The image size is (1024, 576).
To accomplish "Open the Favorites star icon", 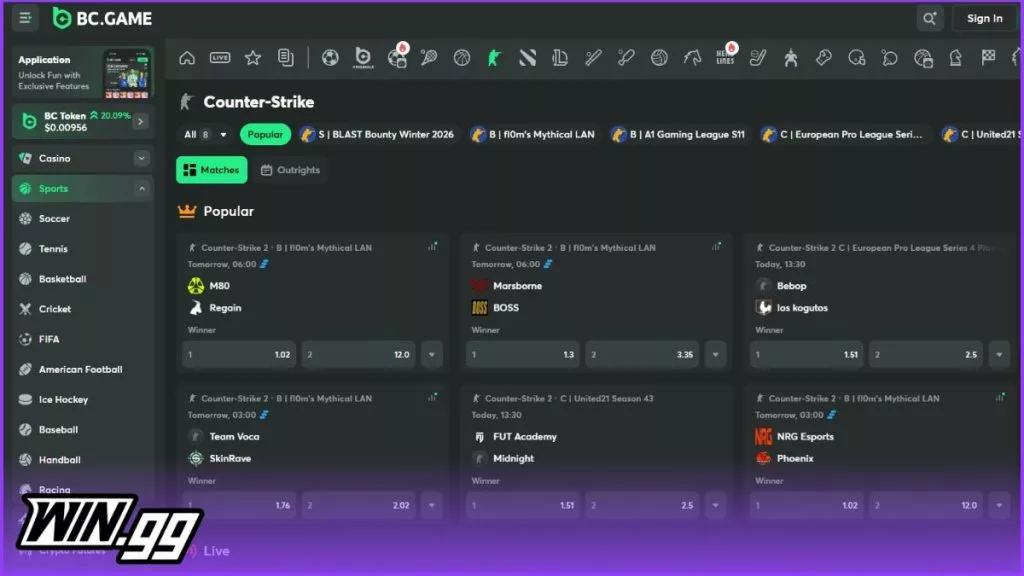I will 253,58.
